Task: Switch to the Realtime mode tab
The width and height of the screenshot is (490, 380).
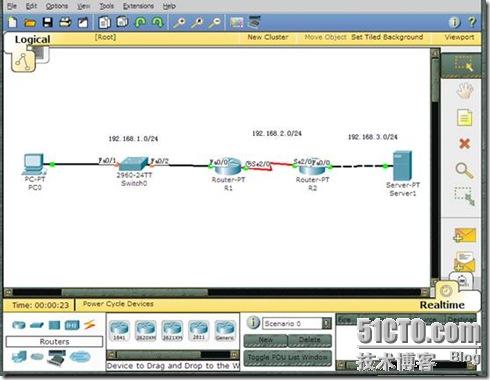Action: 442,305
